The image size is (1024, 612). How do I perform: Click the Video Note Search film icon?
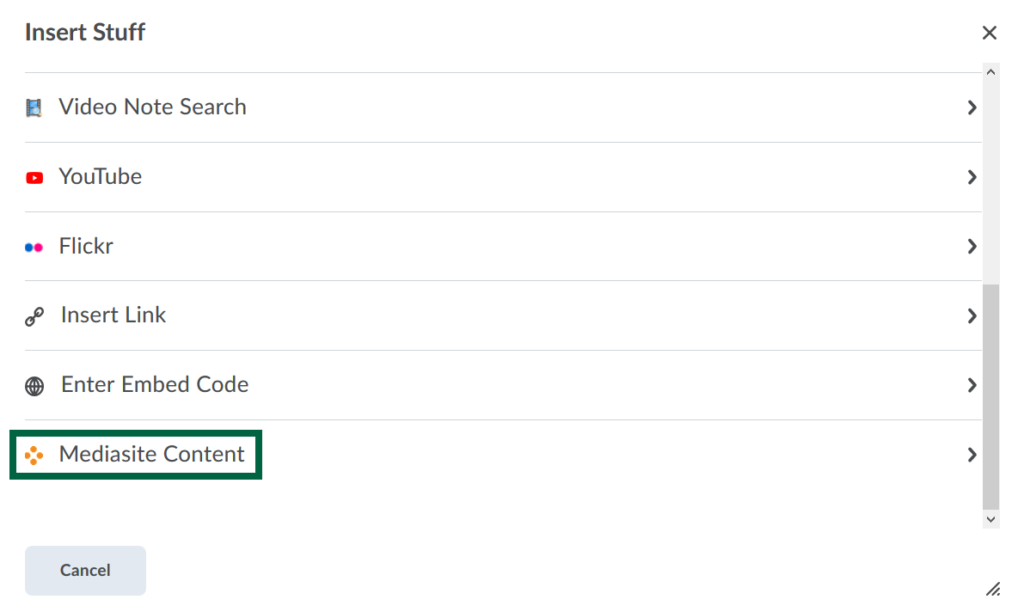34,107
